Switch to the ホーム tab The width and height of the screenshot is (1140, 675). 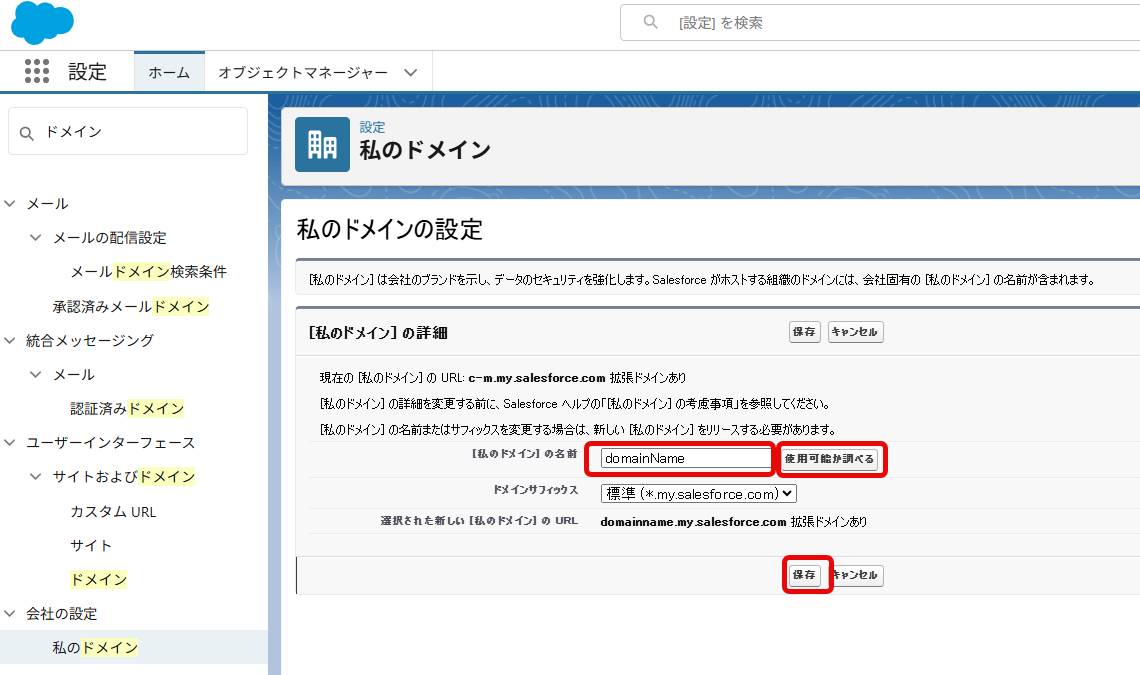click(169, 72)
